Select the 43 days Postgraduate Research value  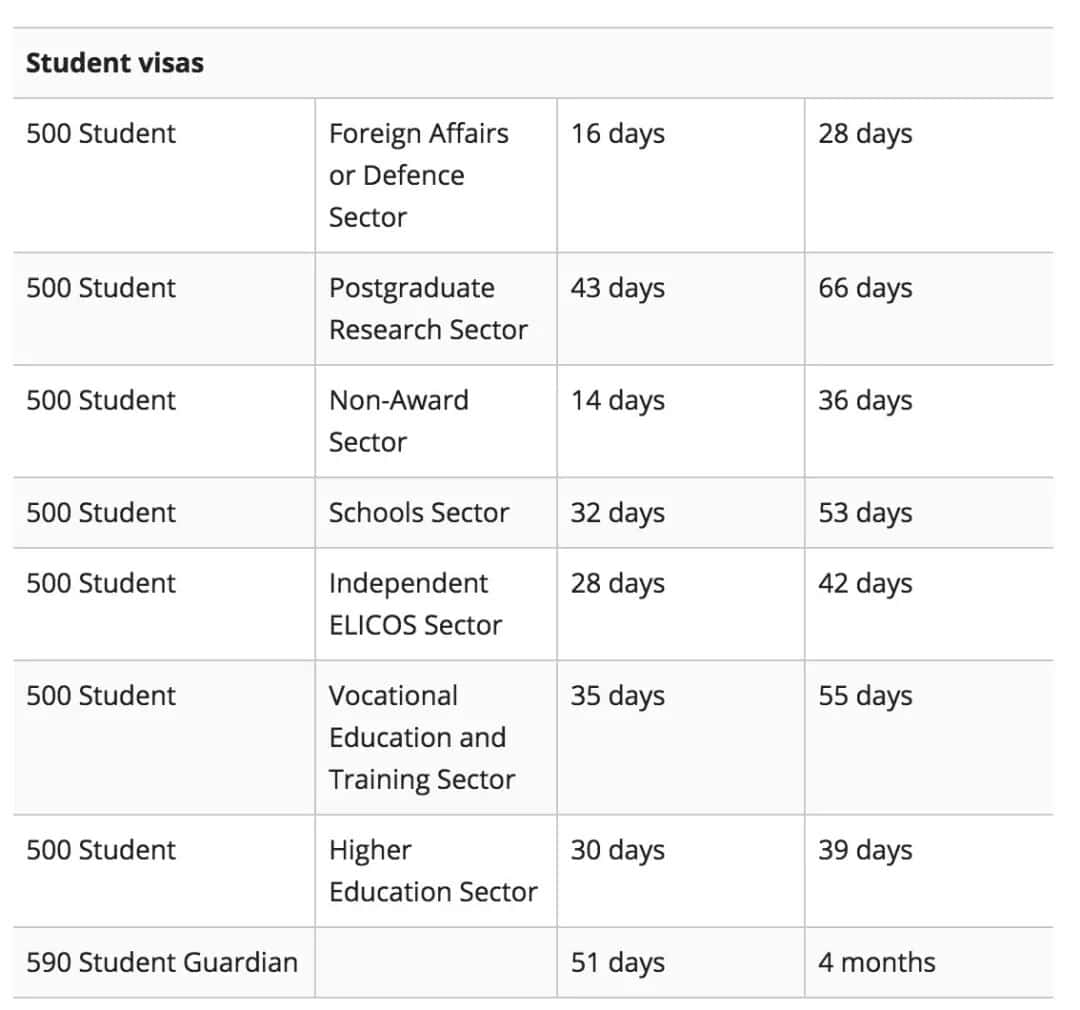(x=618, y=288)
